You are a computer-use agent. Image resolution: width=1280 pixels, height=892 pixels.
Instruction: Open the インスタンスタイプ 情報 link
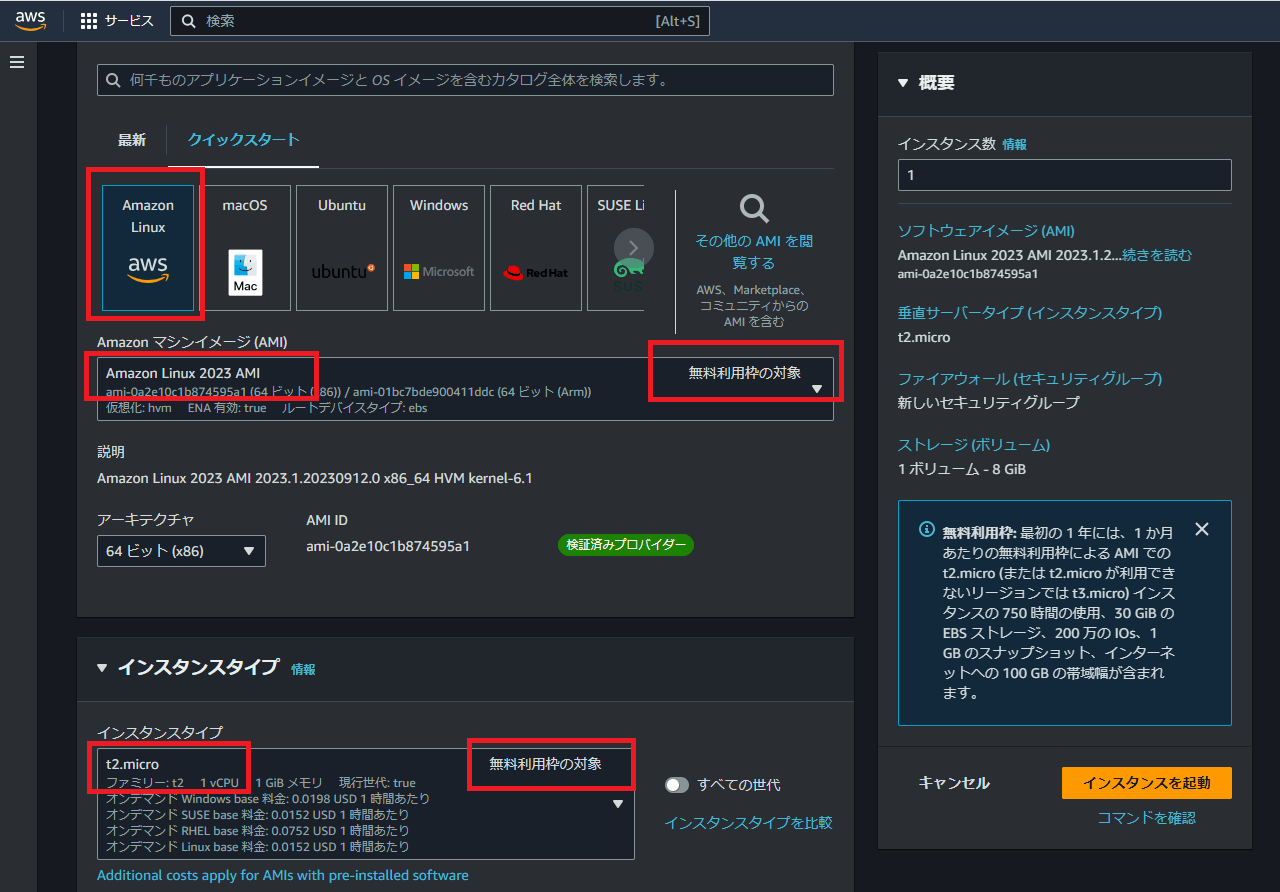click(303, 669)
